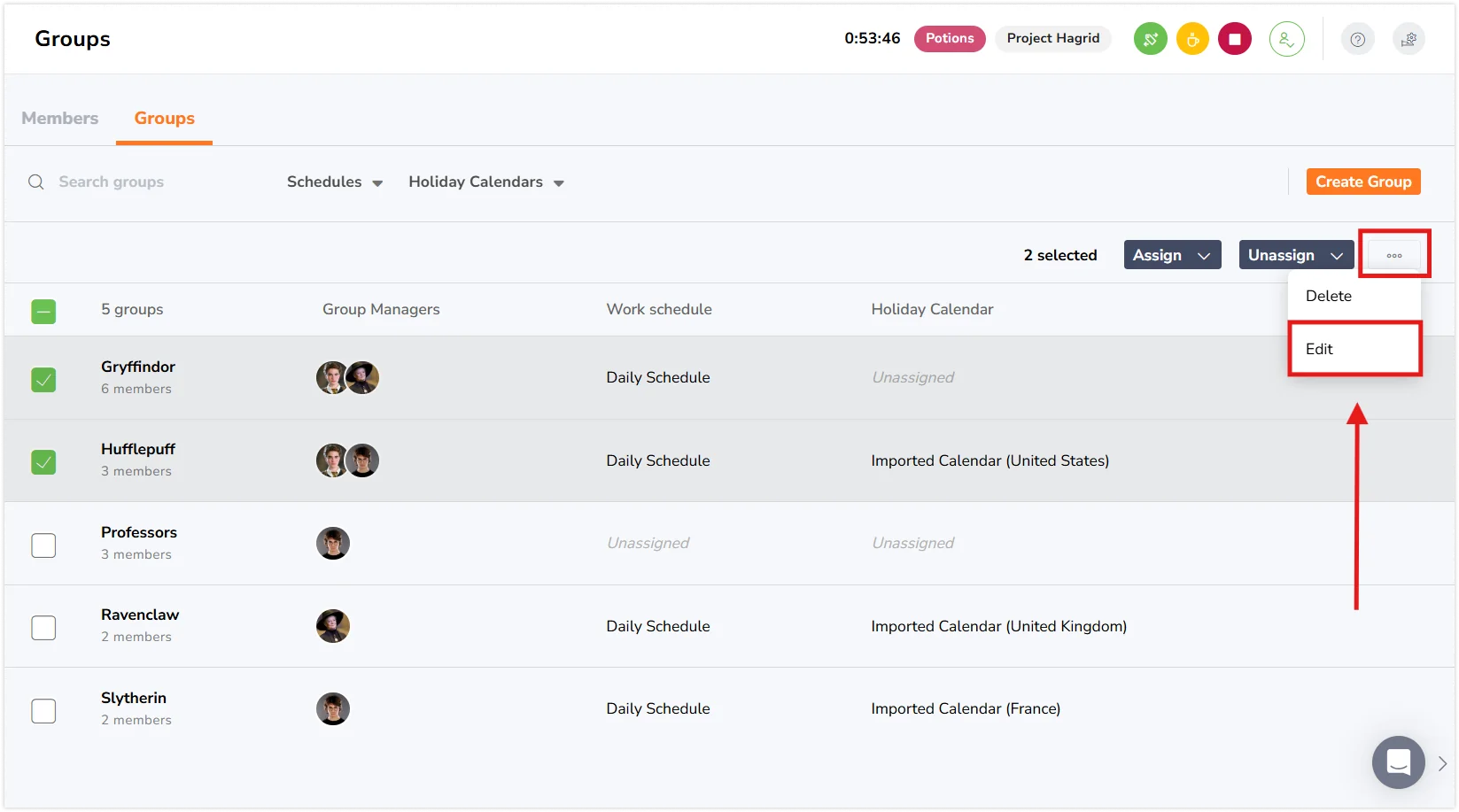1459x812 pixels.
Task: Click the '5 groups' header text
Action: [x=132, y=309]
